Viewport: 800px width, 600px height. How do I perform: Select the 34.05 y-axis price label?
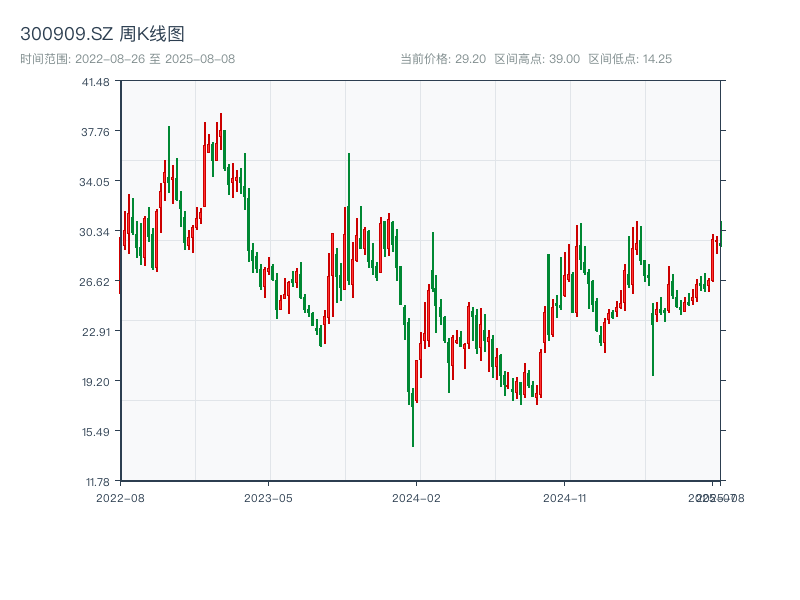click(x=97, y=182)
